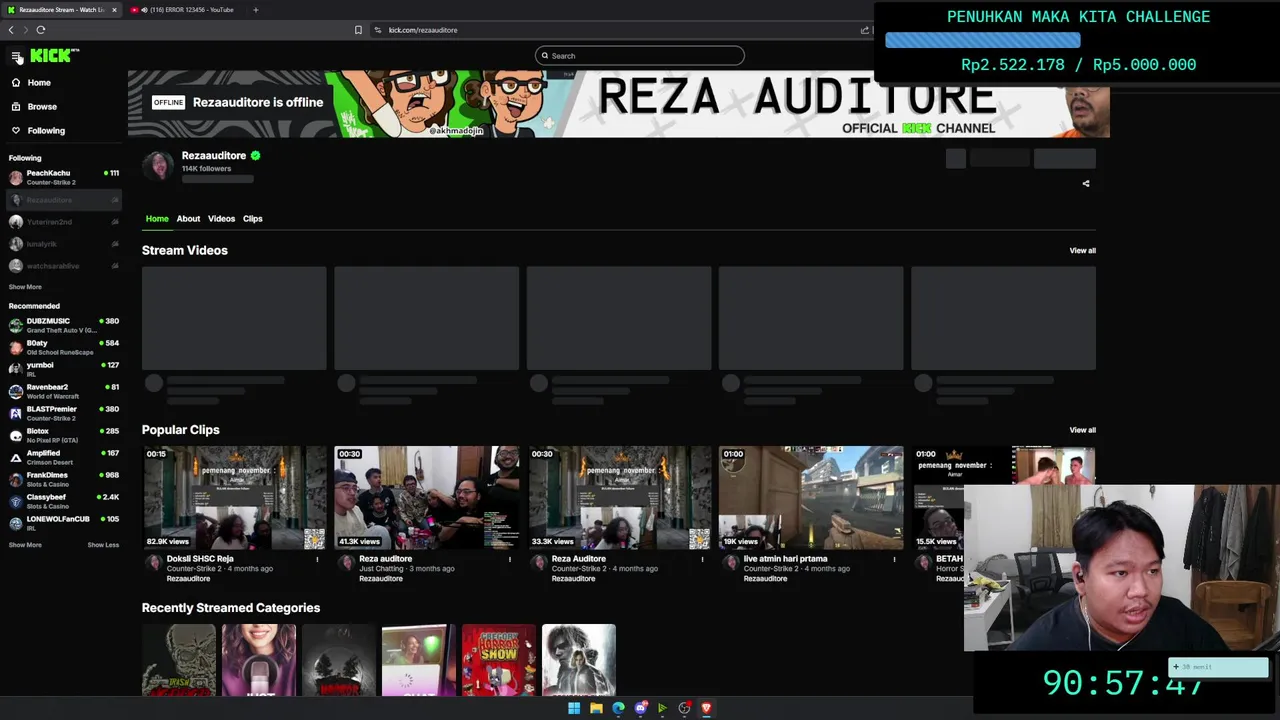1280x720 pixels.
Task: Open B0aty recommended channel
Action: tap(62, 347)
